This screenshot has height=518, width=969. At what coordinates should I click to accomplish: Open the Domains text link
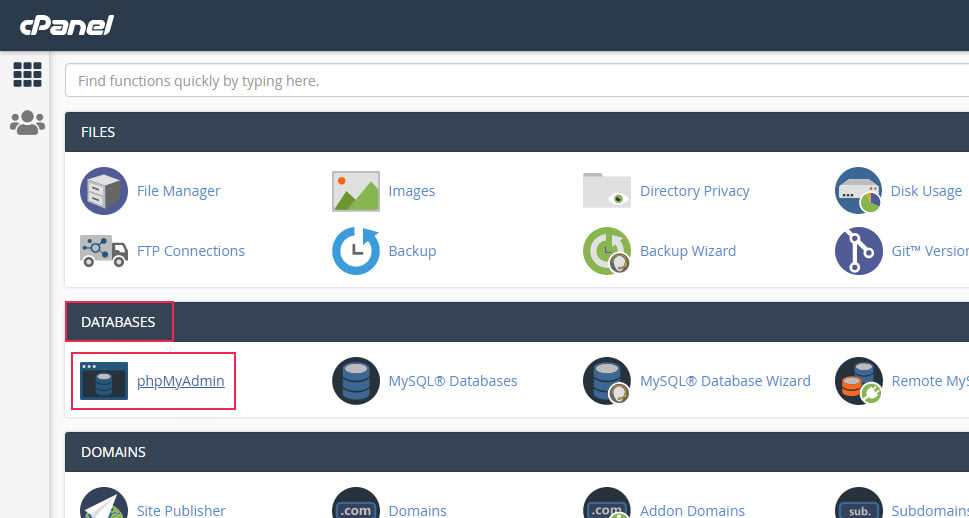pos(417,511)
